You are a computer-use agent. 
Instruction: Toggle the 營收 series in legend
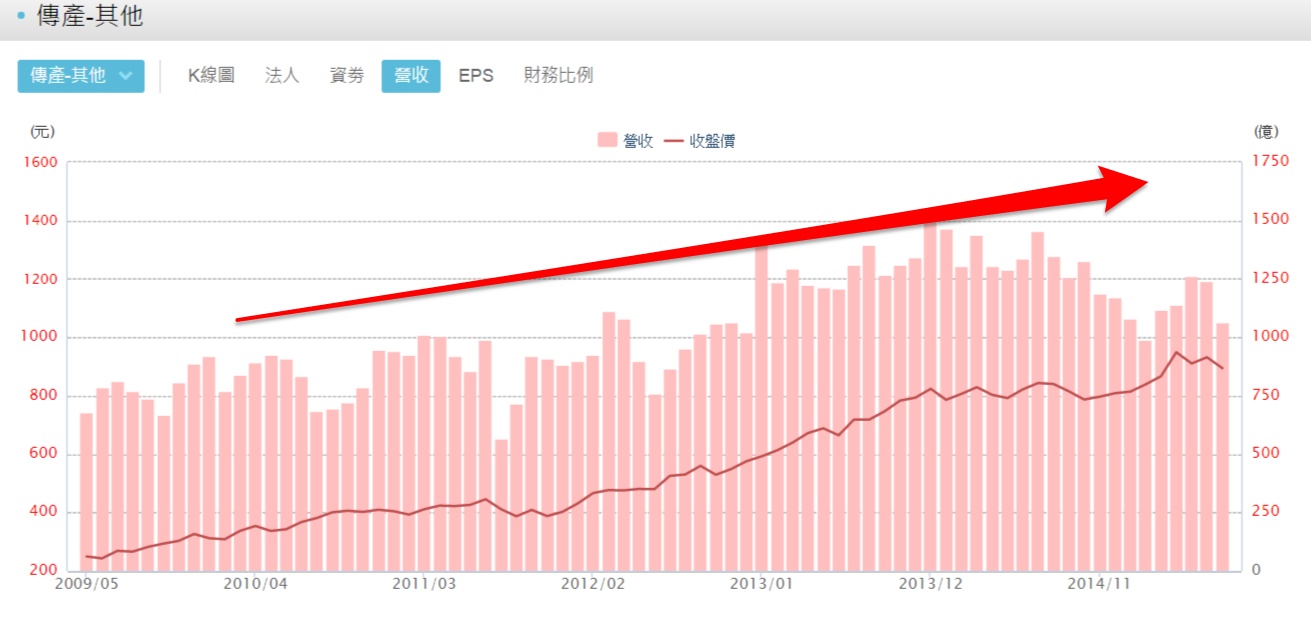point(638,141)
